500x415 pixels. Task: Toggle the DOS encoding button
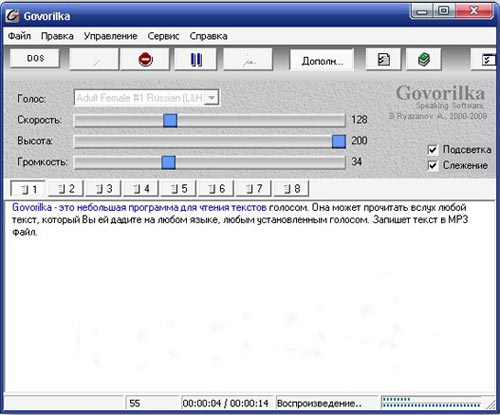tap(35, 58)
